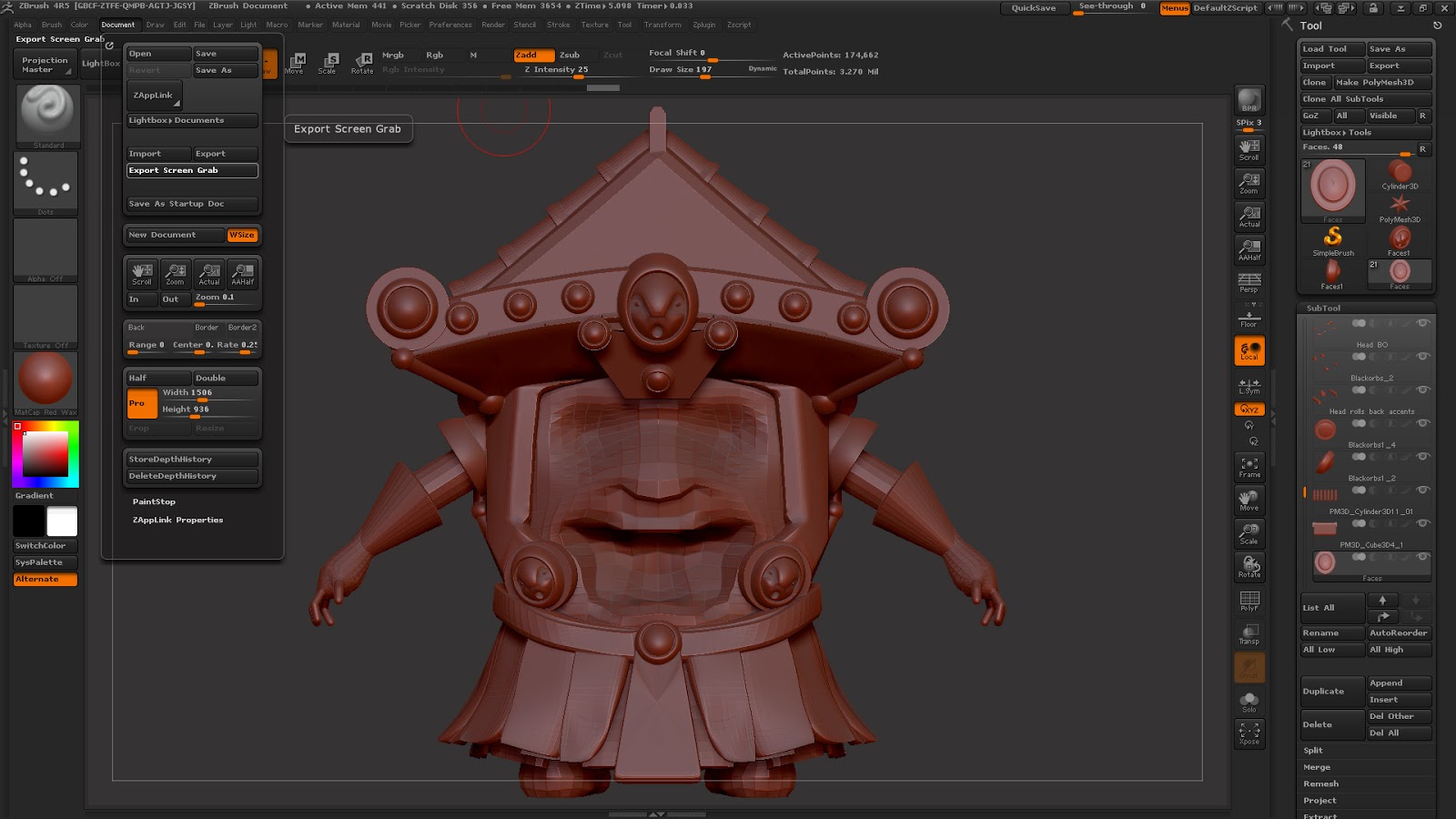
Task: Expand Lightbox Documents
Action: [x=191, y=120]
